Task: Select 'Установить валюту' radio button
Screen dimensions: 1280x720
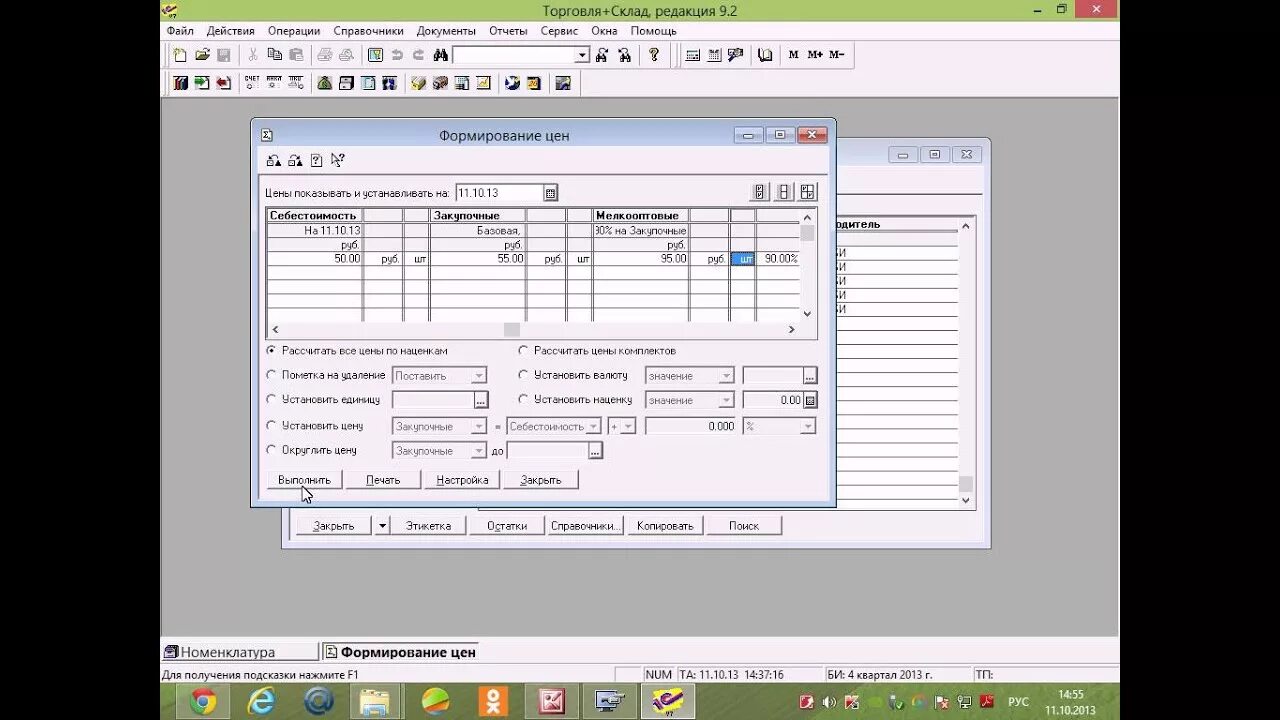Action: [x=523, y=375]
